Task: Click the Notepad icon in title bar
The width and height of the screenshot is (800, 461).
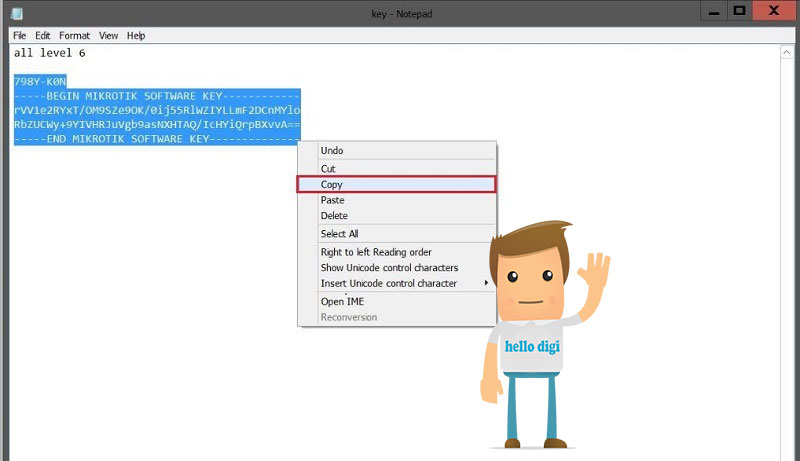Action: pyautogui.click(x=17, y=14)
